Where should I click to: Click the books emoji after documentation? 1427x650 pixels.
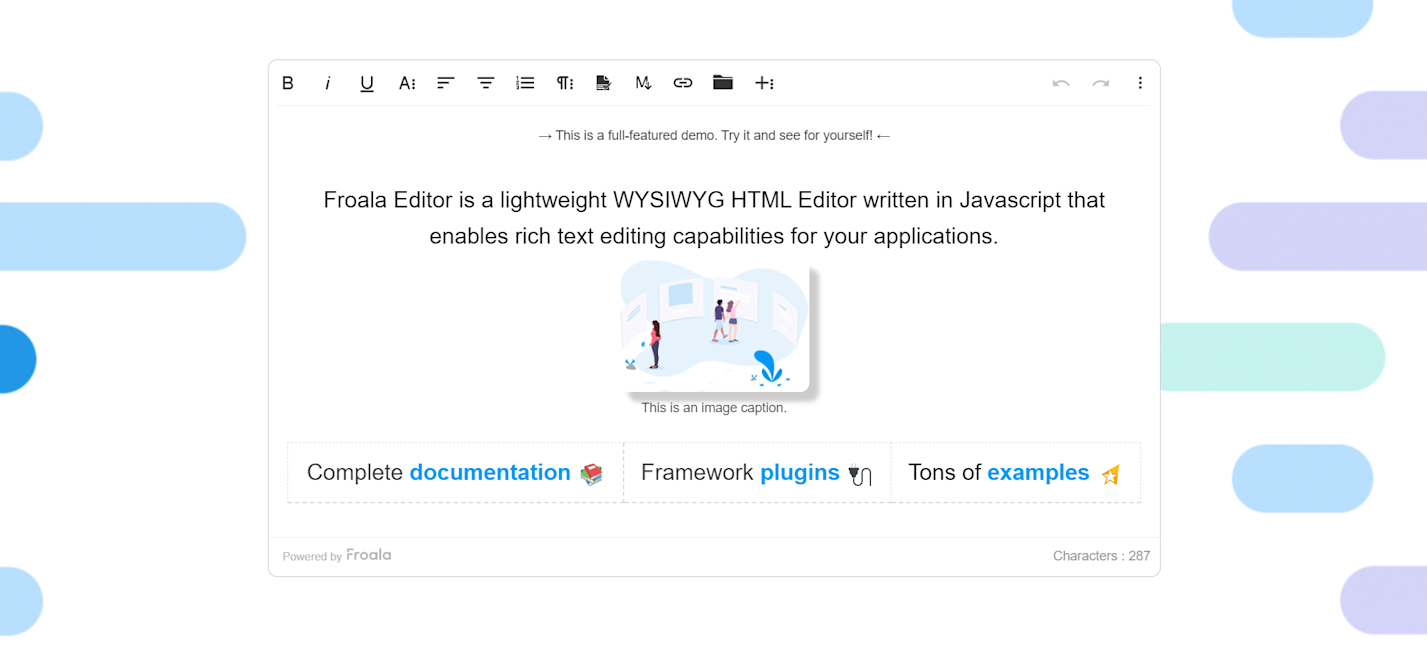592,474
